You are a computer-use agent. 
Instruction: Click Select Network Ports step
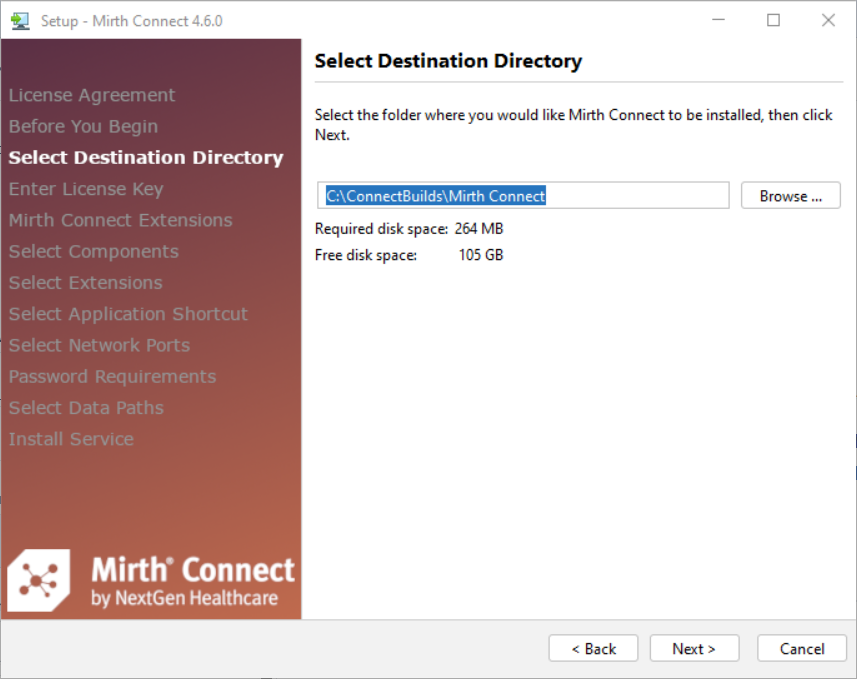point(99,345)
